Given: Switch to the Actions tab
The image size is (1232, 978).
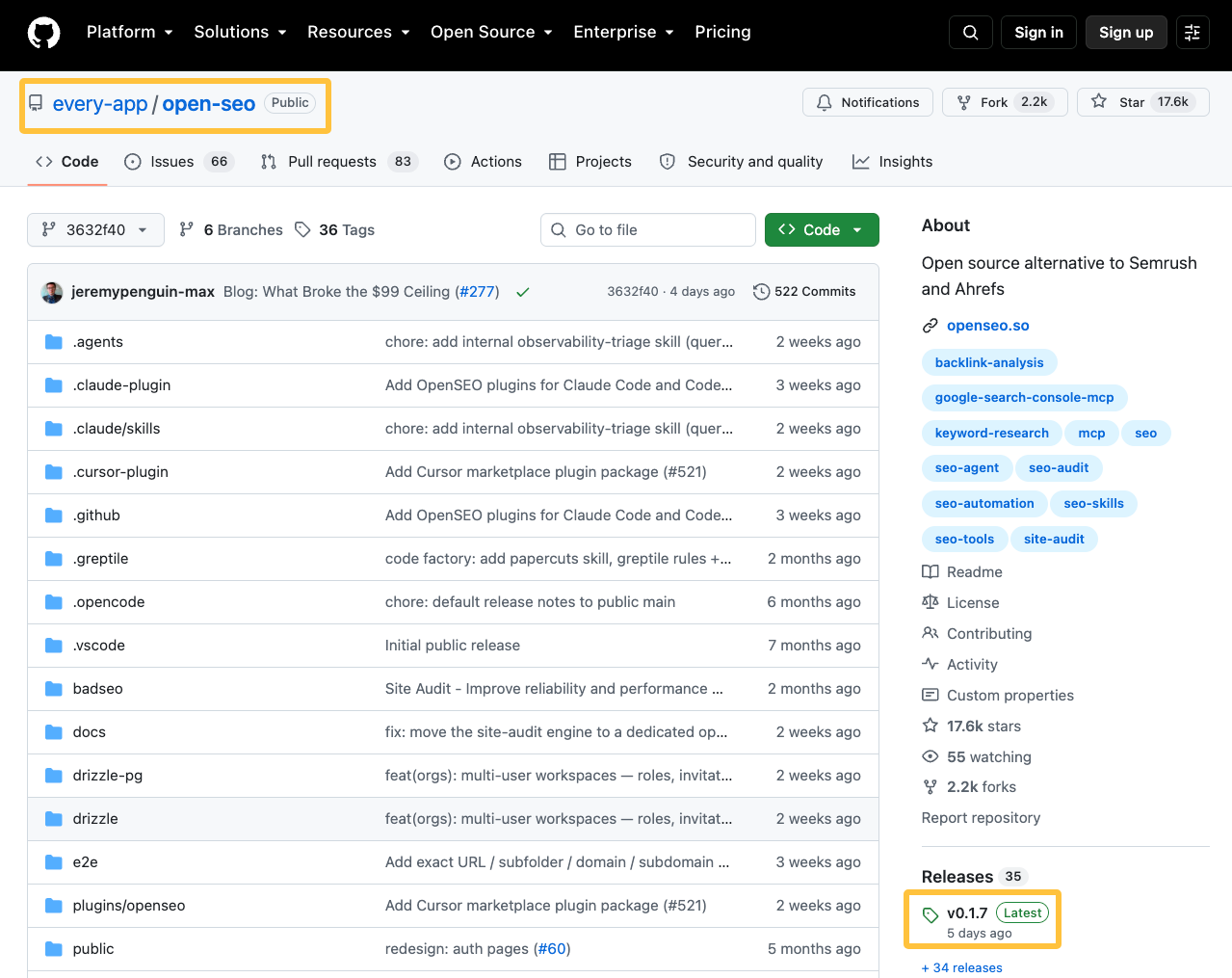Looking at the screenshot, I should [x=484, y=162].
